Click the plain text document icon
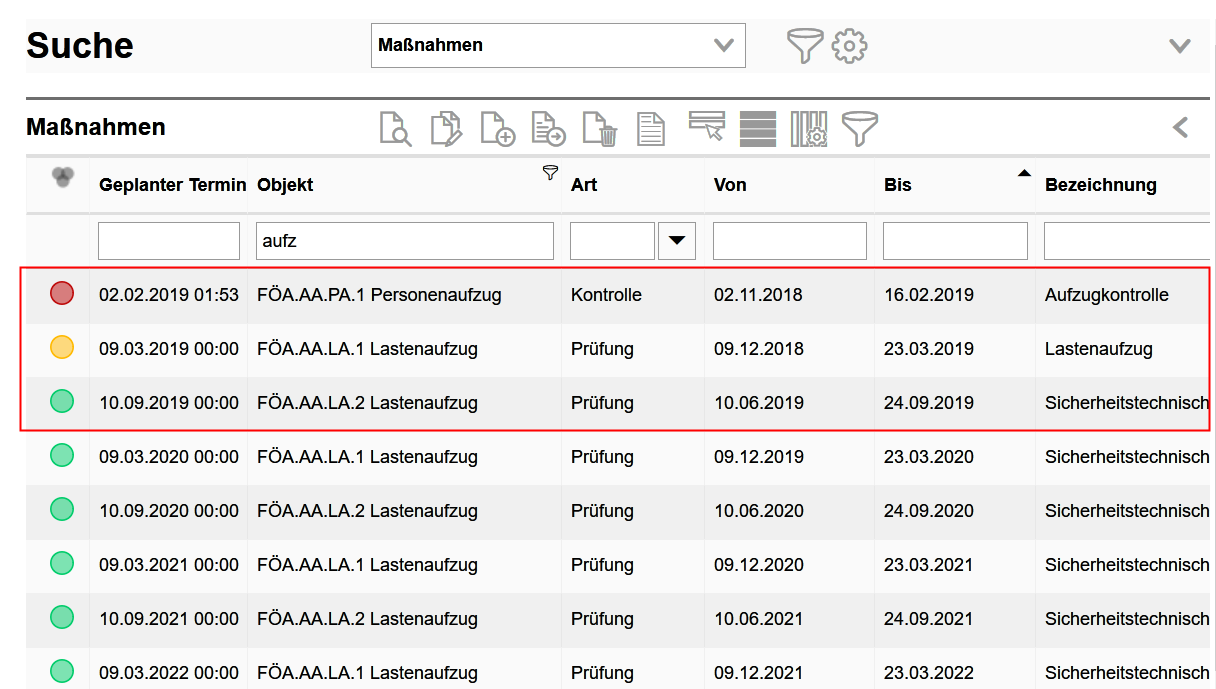The height and width of the screenshot is (689, 1216). [651, 129]
